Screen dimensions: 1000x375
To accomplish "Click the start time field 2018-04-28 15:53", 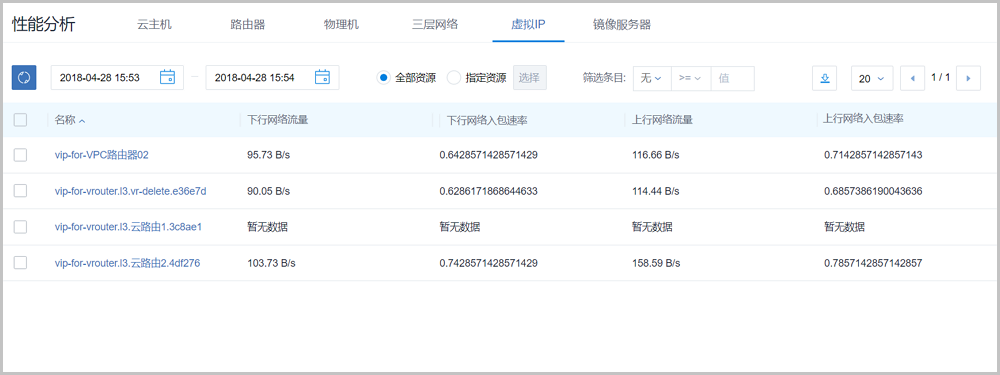I will point(117,78).
